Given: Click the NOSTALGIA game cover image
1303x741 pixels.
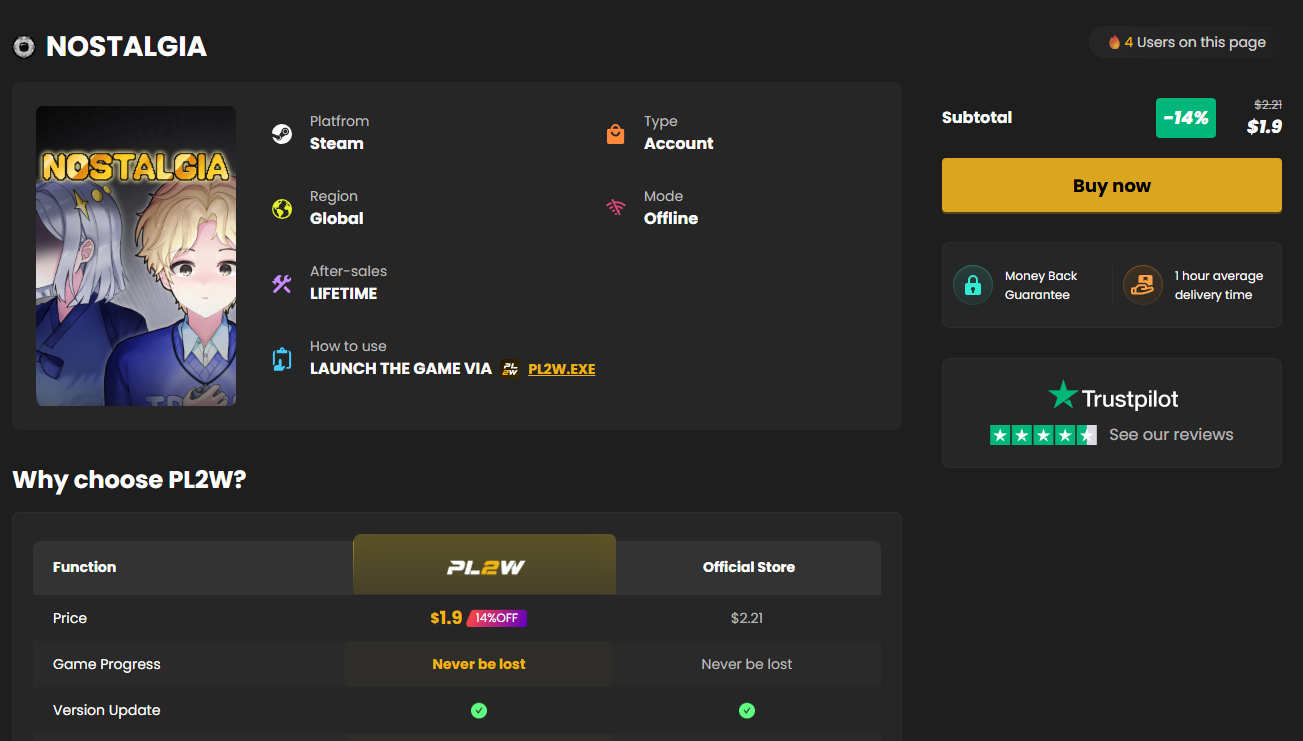Looking at the screenshot, I should point(136,256).
